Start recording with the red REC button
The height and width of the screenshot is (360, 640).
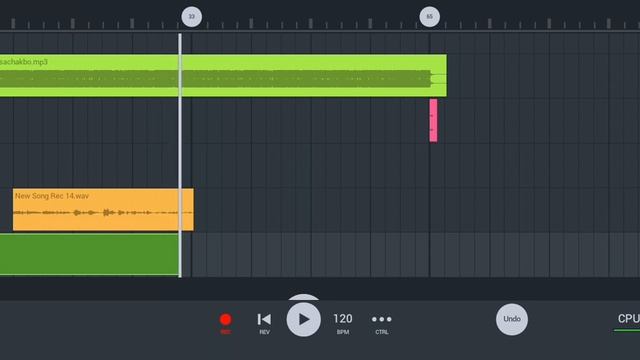coord(226,323)
